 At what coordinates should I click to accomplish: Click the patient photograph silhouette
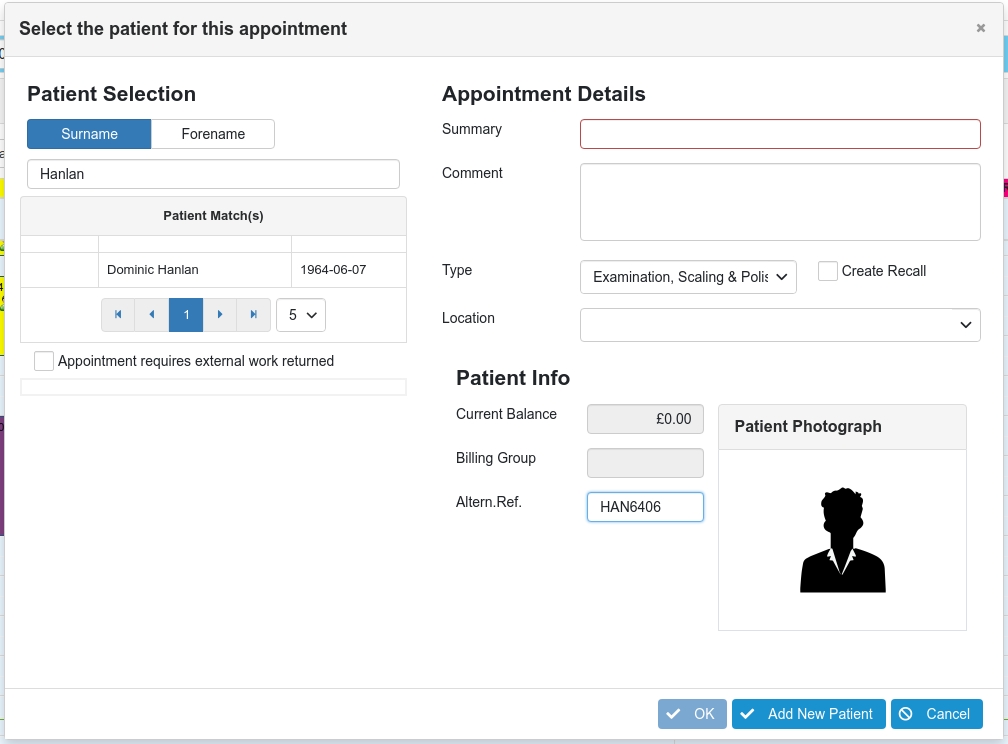click(842, 540)
